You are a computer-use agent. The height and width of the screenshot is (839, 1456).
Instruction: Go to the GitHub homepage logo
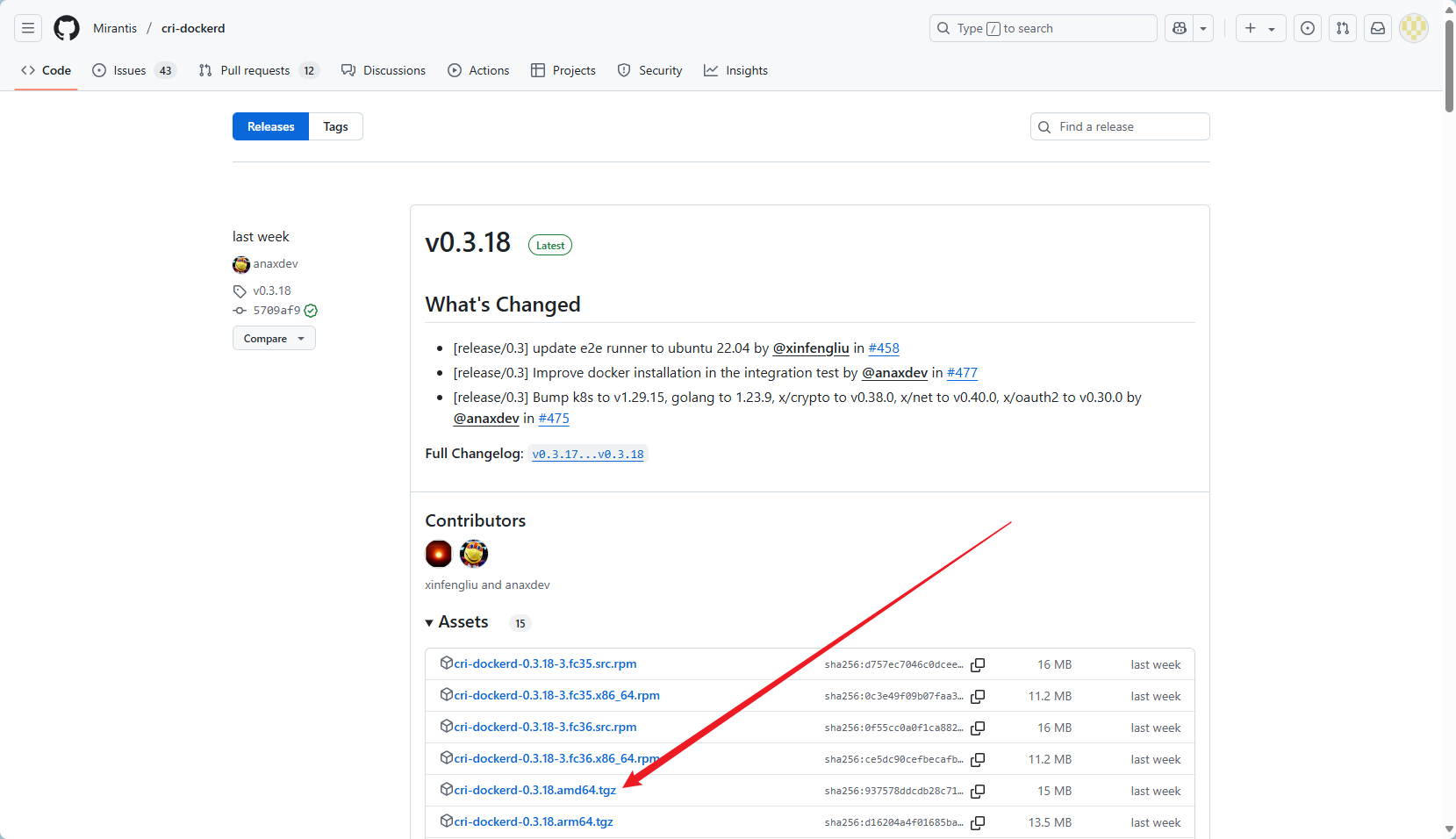(67, 28)
